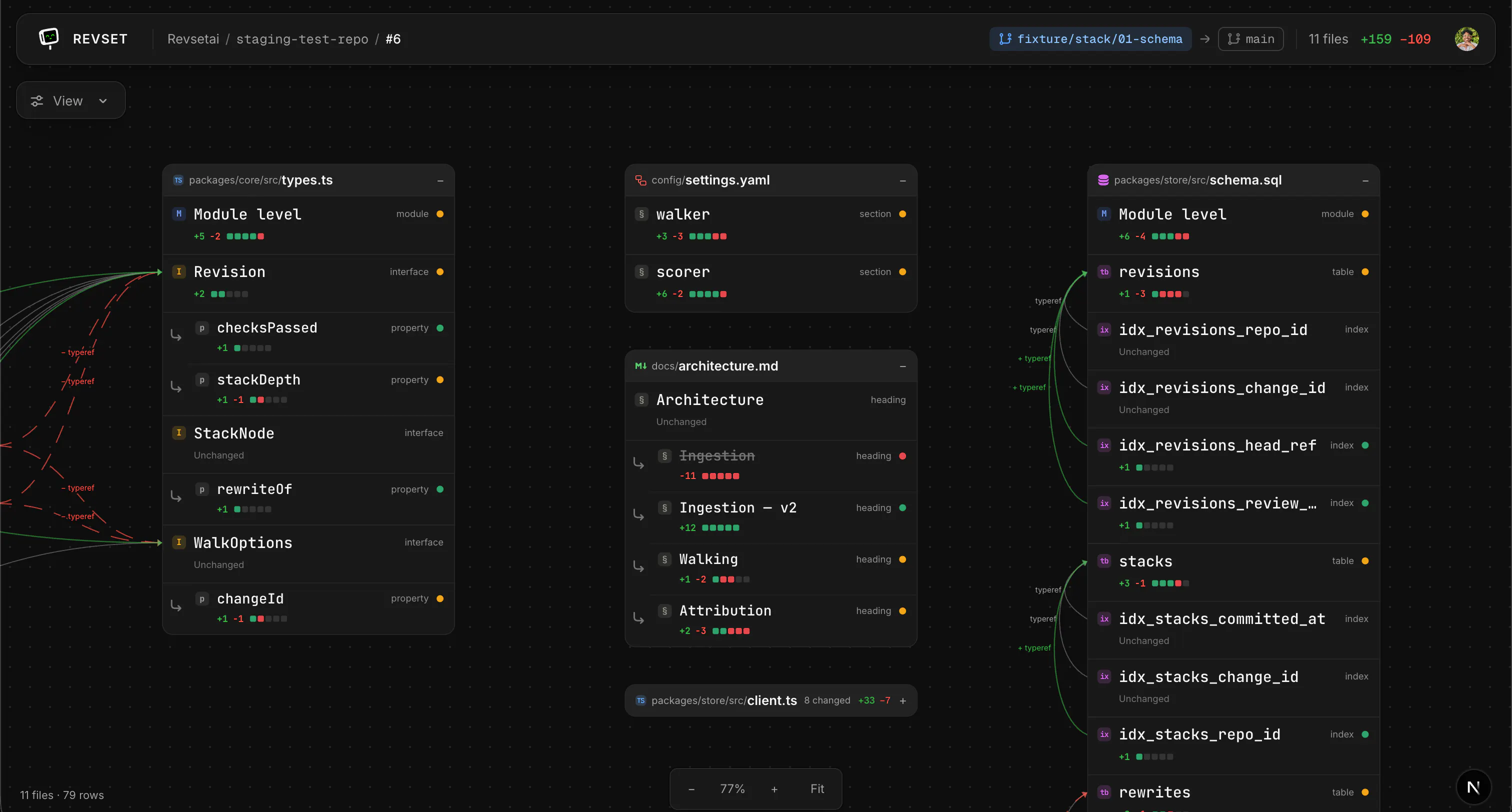This screenshot has width=1512, height=812.
Task: Click the interface icon next to WalkOptions
Action: pyautogui.click(x=179, y=542)
